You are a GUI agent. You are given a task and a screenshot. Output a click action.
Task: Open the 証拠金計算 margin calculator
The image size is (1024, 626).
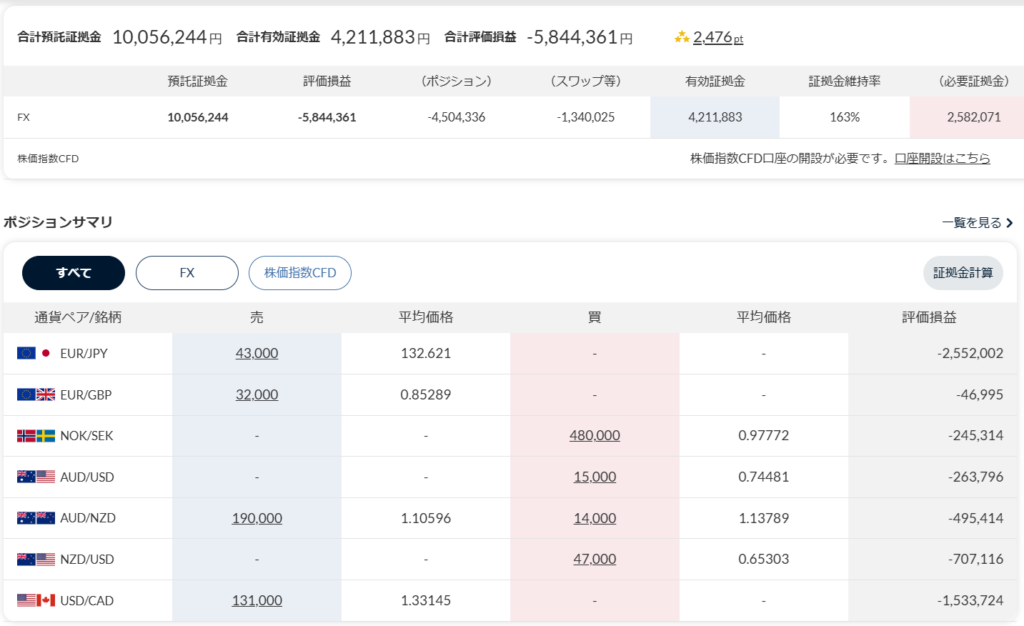click(x=962, y=273)
